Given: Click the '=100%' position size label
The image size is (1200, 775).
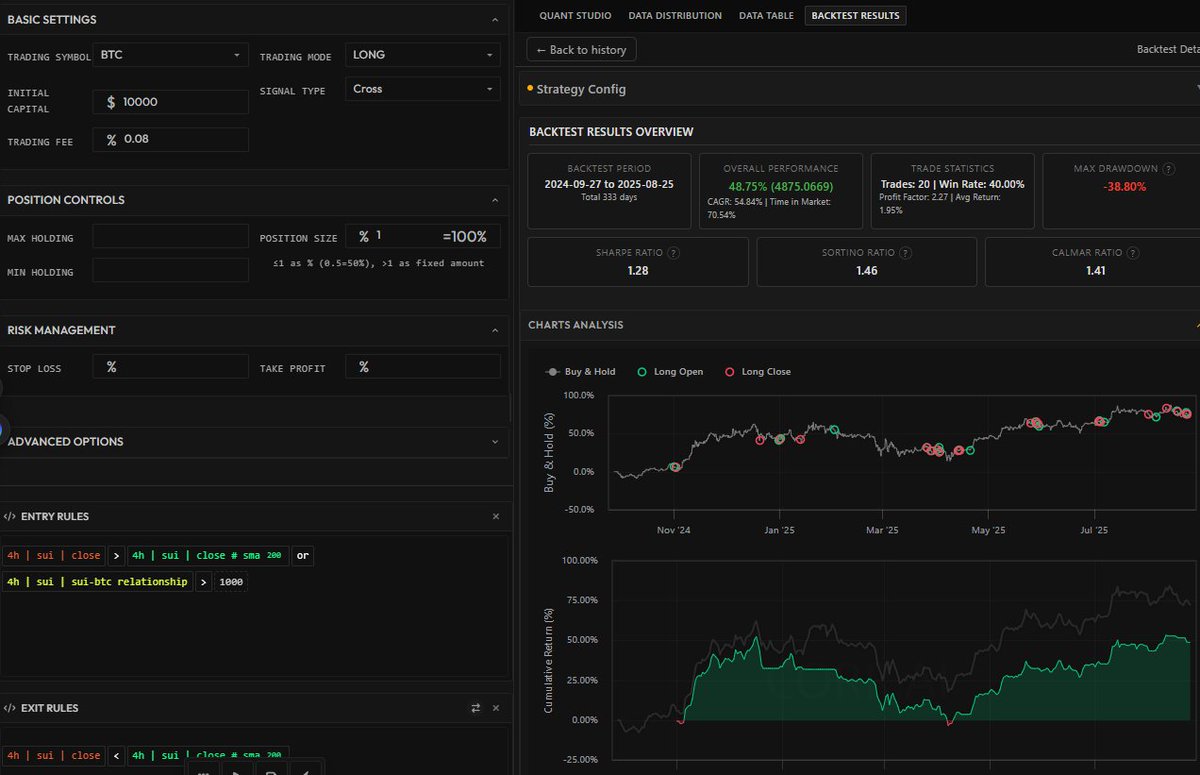Looking at the screenshot, I should [464, 237].
